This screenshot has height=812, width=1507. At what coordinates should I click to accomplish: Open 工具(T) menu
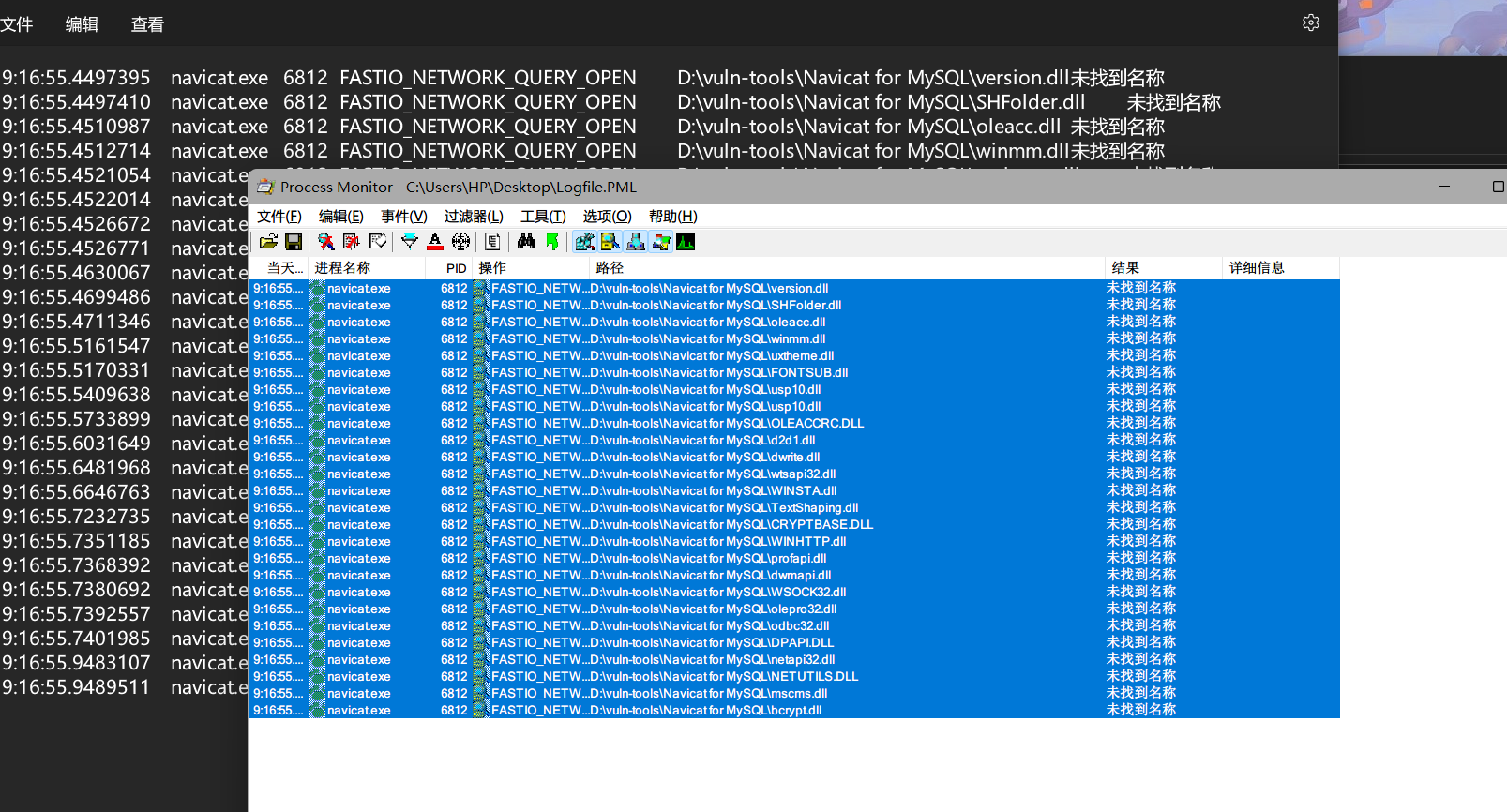[x=543, y=217]
